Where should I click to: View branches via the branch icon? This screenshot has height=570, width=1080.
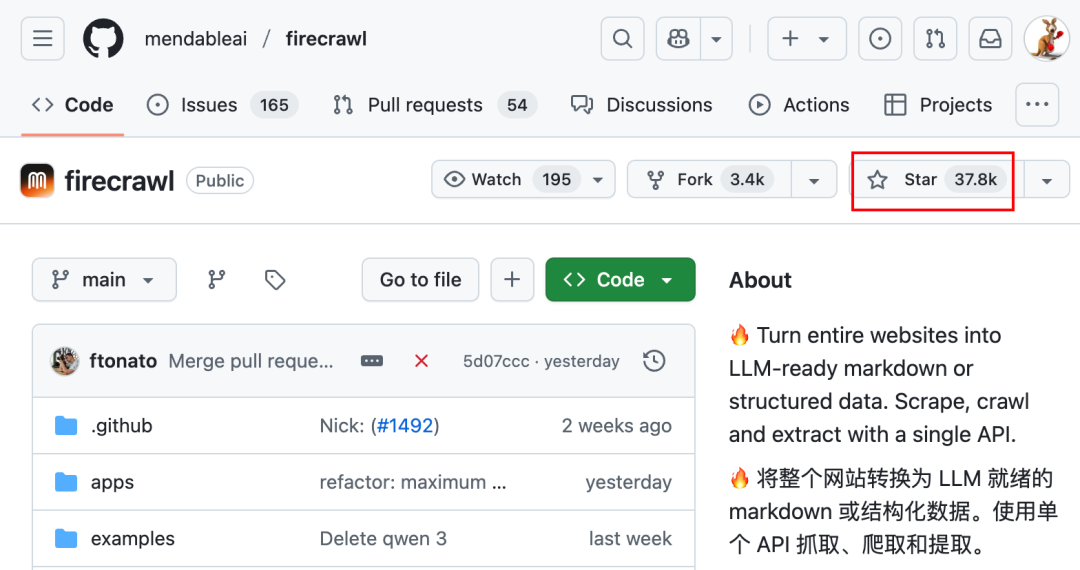click(217, 279)
